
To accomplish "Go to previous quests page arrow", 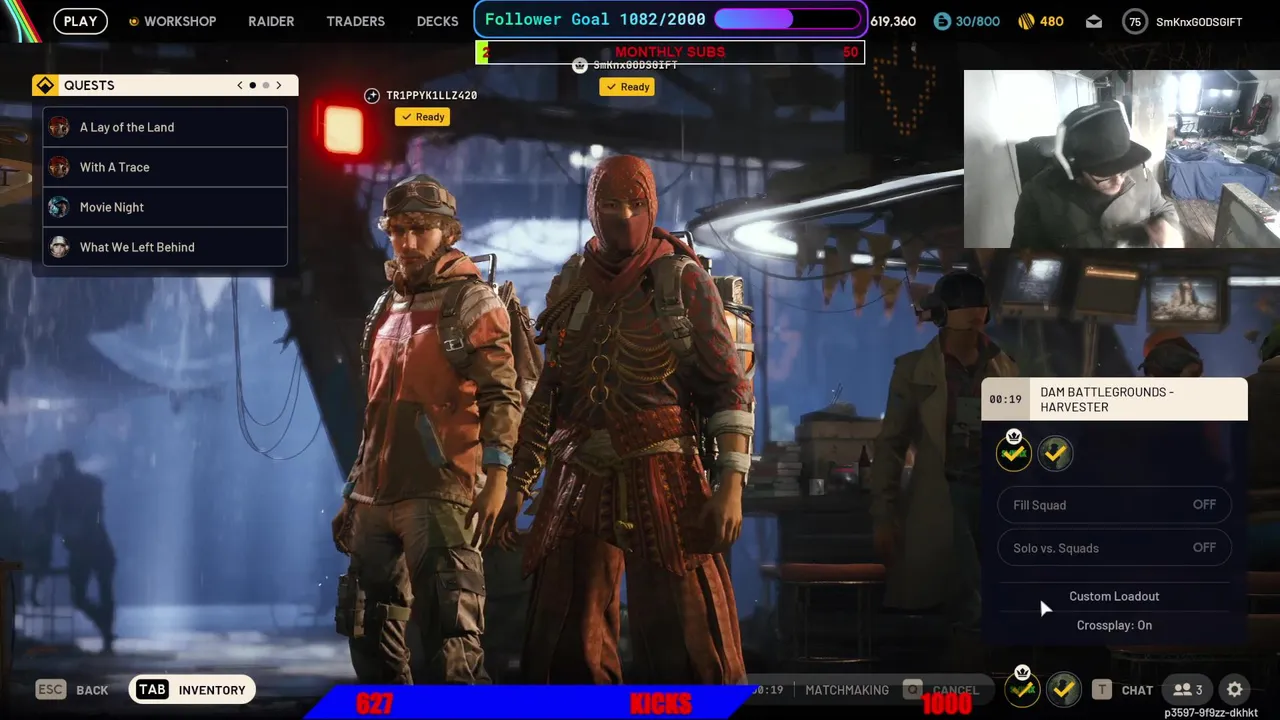I will pos(240,85).
